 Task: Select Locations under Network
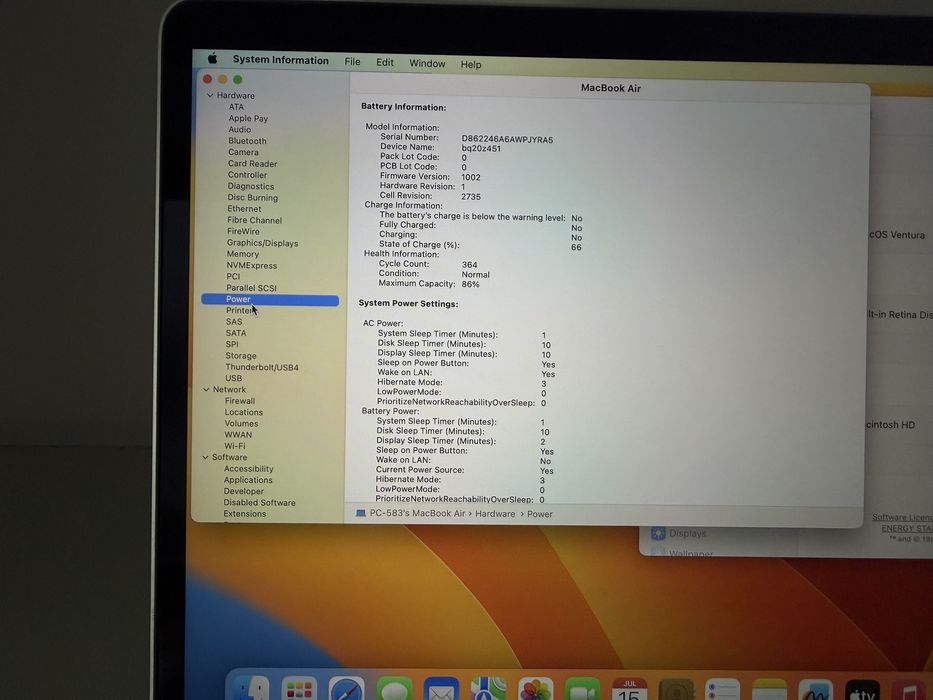click(243, 412)
